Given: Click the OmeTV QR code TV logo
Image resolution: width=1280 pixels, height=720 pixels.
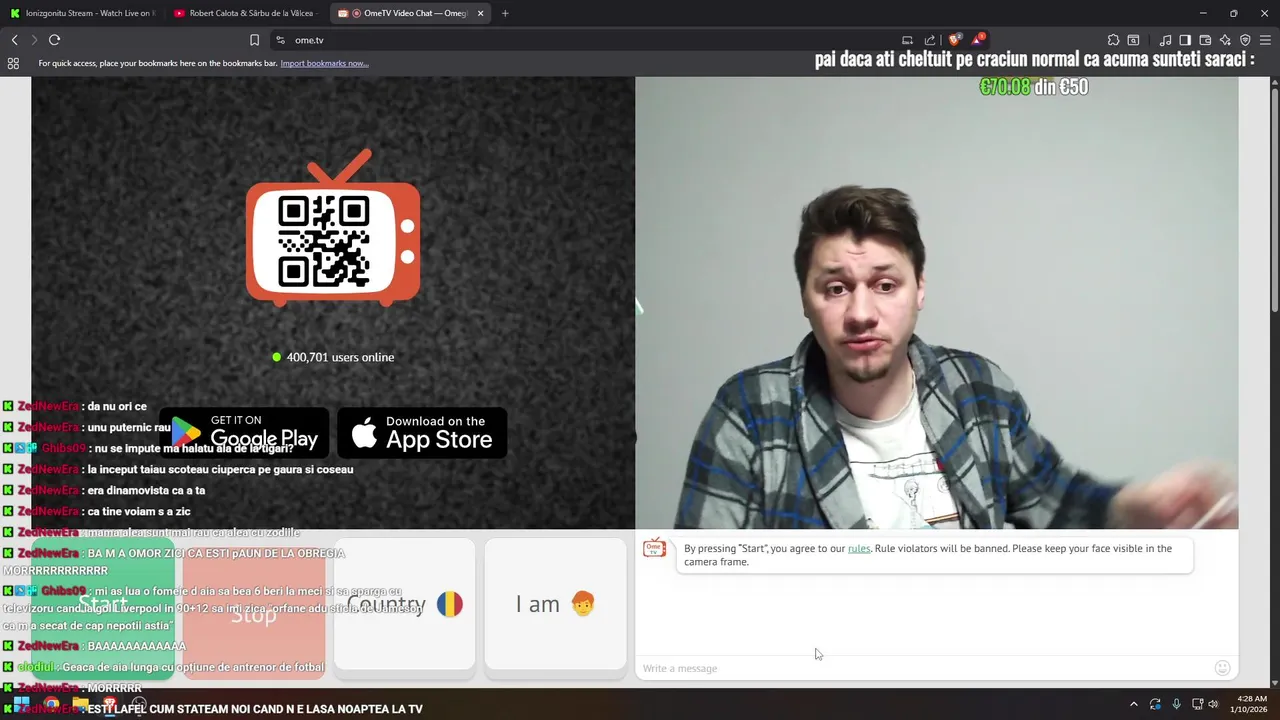Looking at the screenshot, I should pyautogui.click(x=333, y=228).
